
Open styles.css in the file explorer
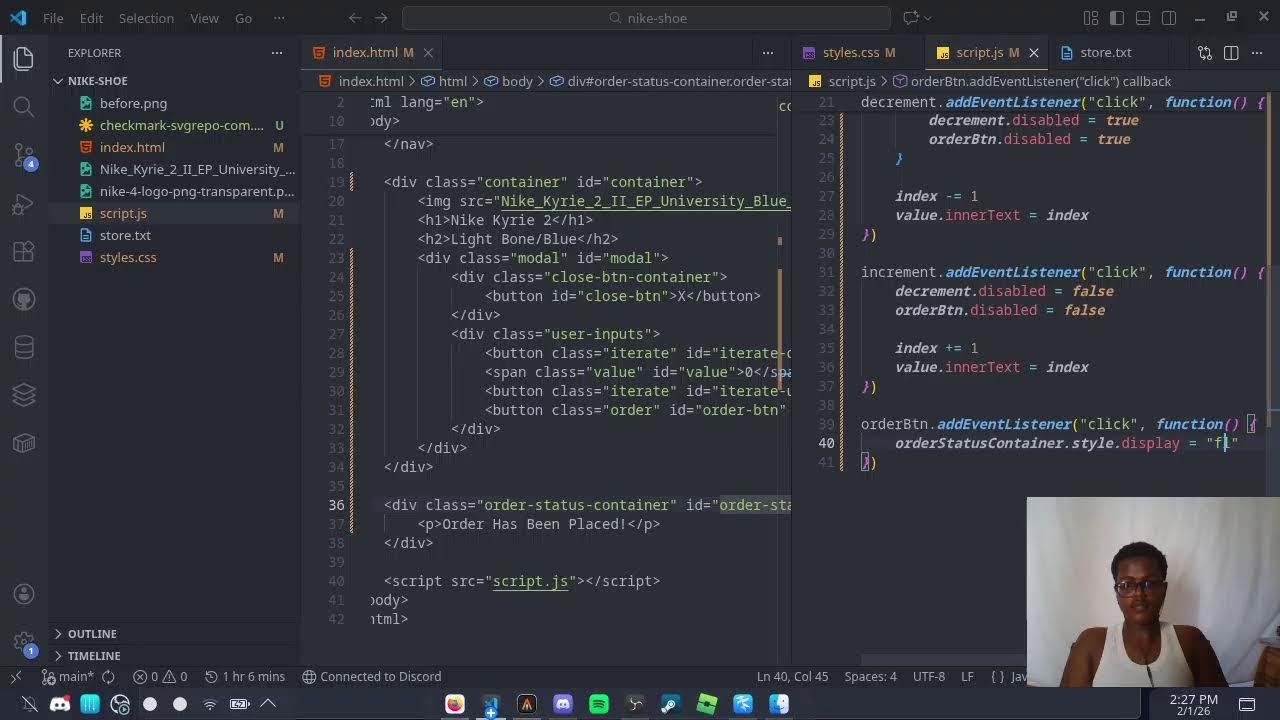[x=128, y=257]
